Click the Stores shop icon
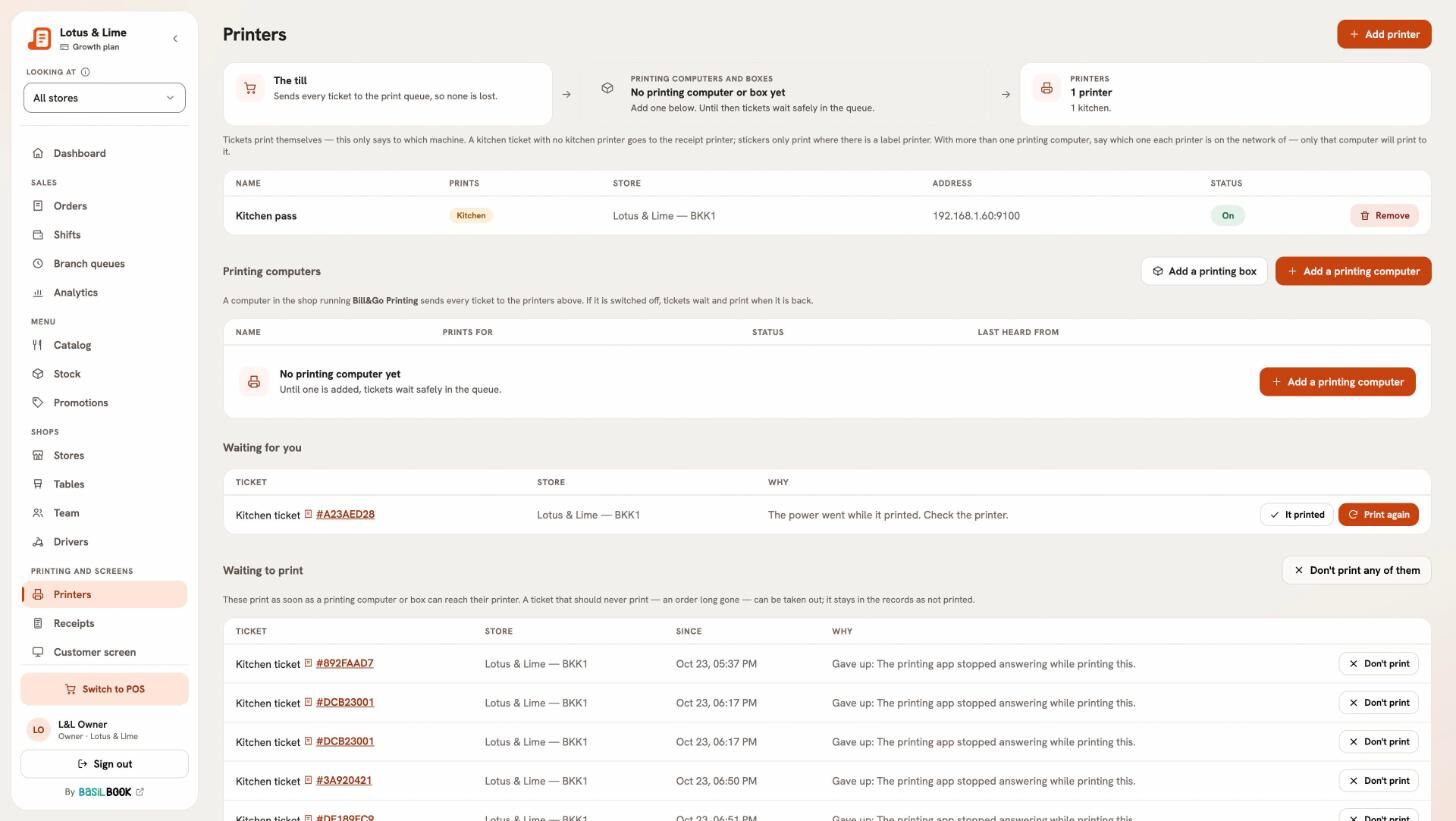Image resolution: width=1456 pixels, height=821 pixels. coord(38,455)
